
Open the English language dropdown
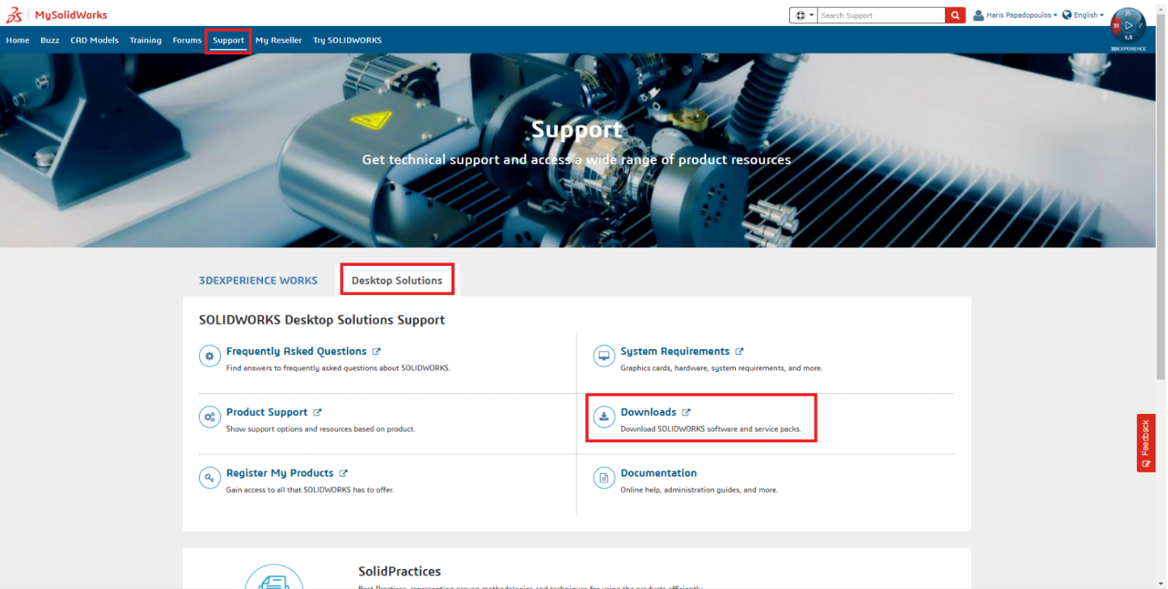tap(1083, 15)
